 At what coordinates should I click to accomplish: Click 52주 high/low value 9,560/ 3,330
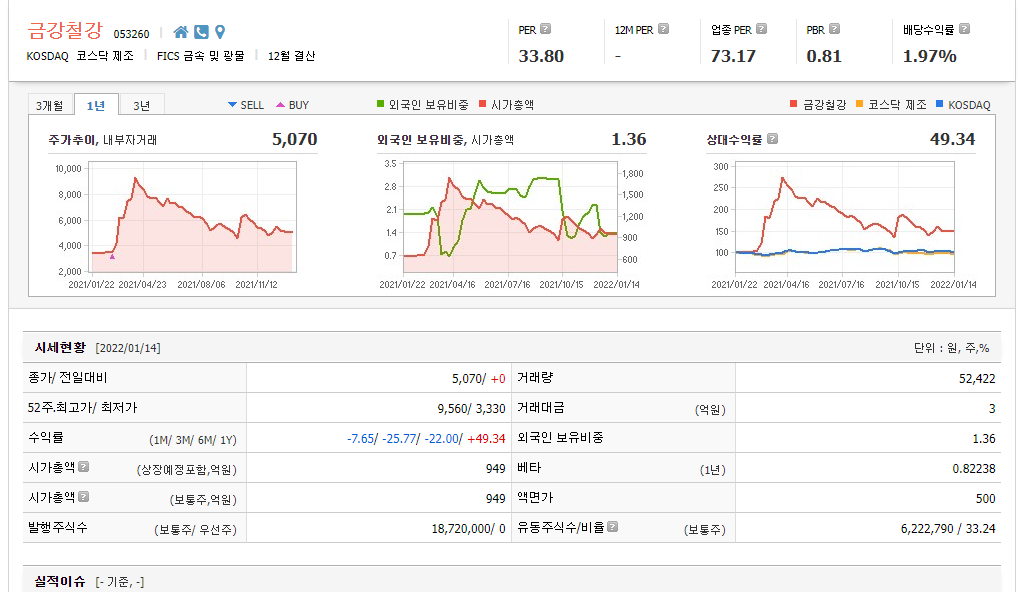click(471, 408)
